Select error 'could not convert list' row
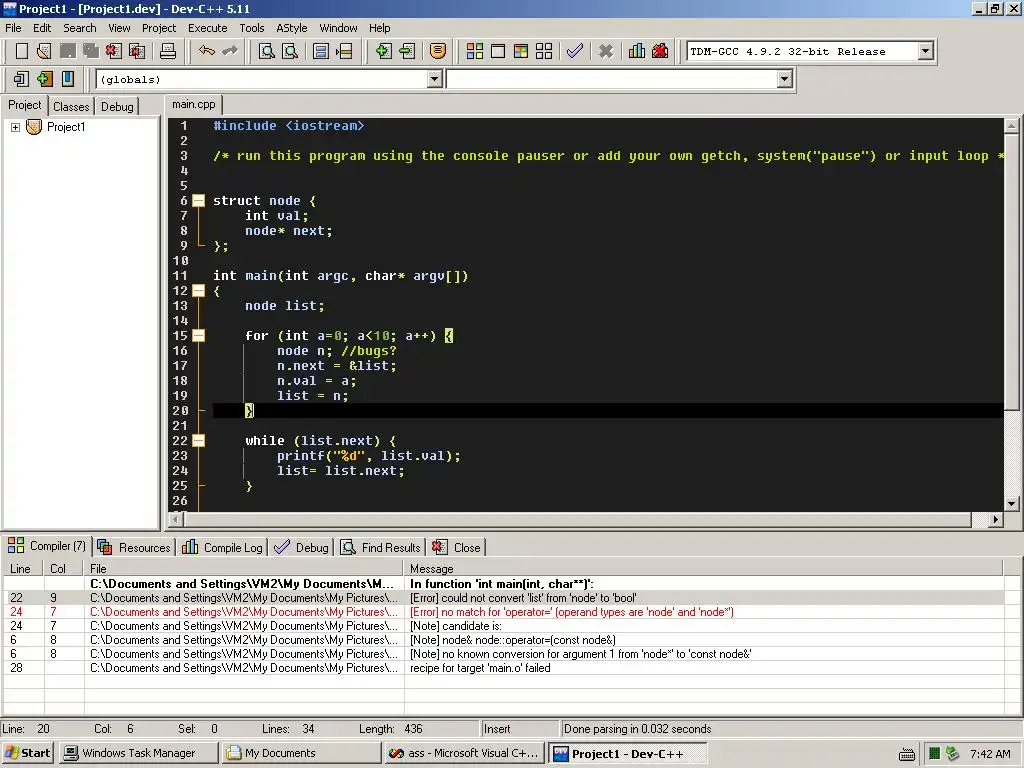The width and height of the screenshot is (1024, 768). coord(503,598)
